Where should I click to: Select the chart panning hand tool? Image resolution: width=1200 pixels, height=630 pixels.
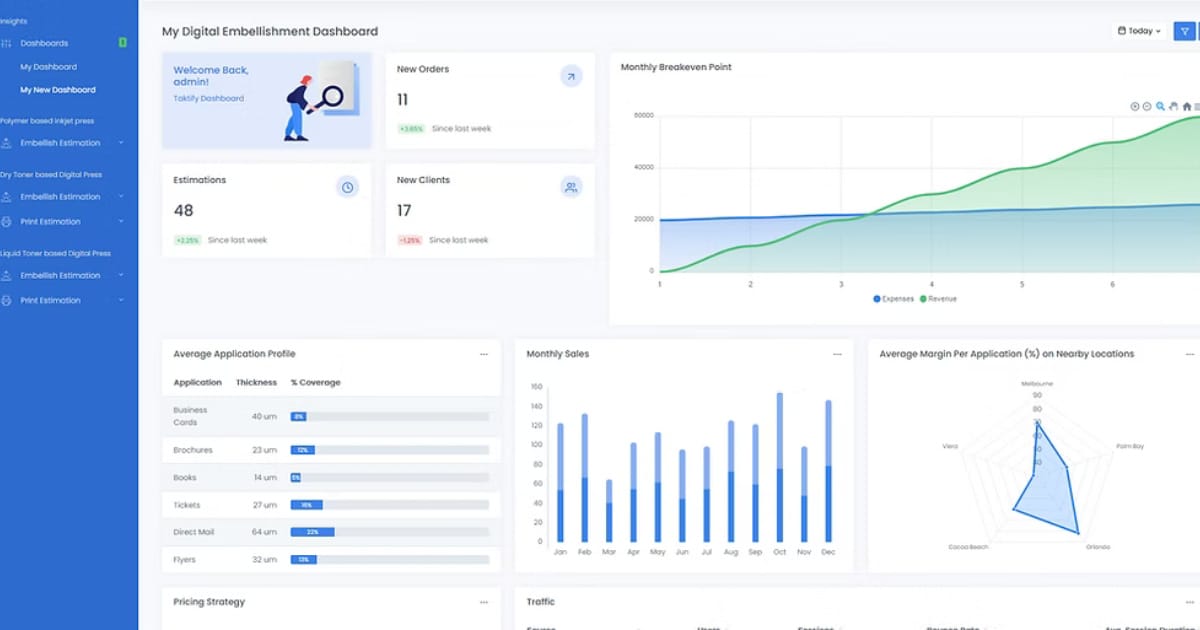[x=1174, y=106]
